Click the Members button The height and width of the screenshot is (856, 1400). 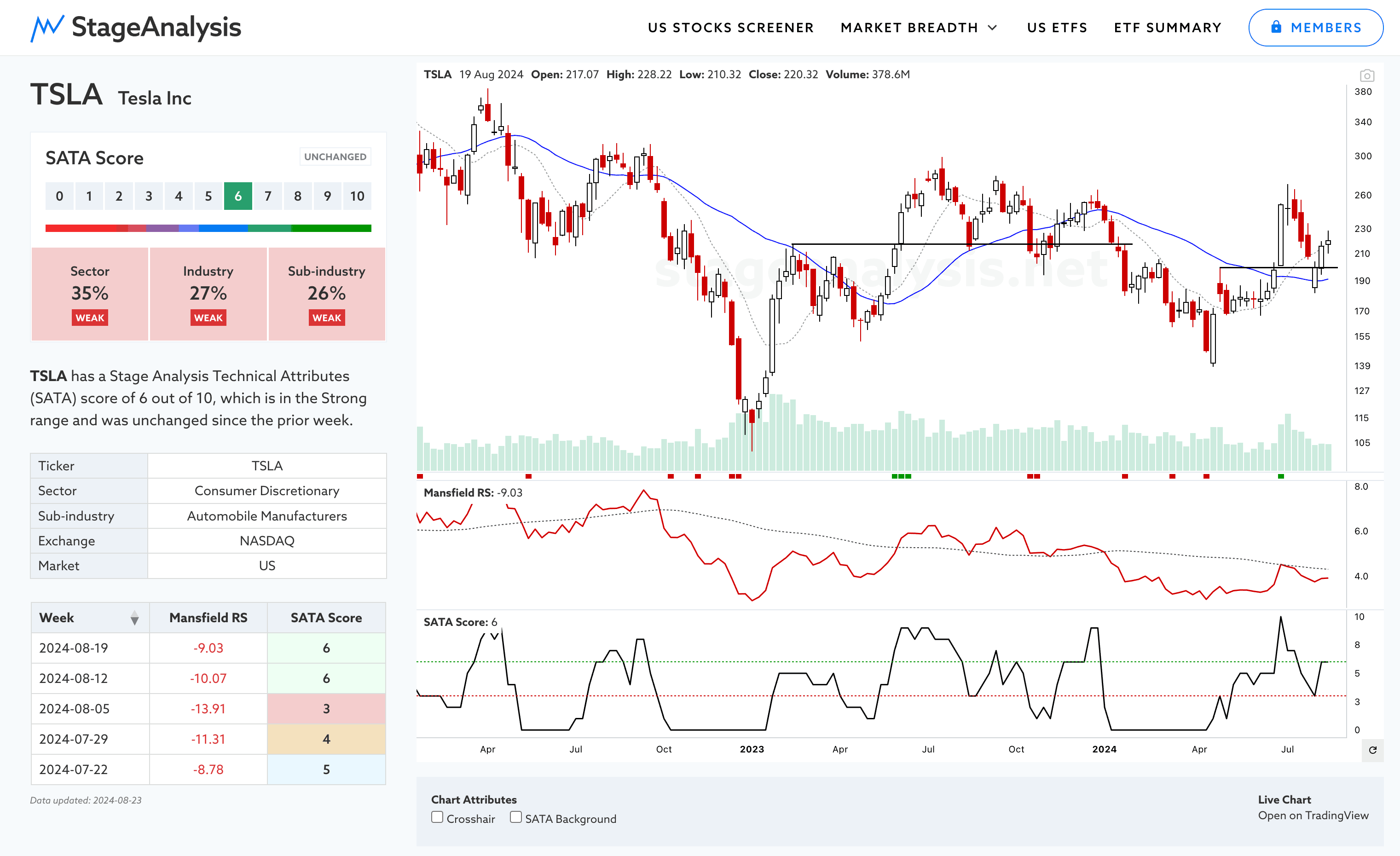(1315, 27)
